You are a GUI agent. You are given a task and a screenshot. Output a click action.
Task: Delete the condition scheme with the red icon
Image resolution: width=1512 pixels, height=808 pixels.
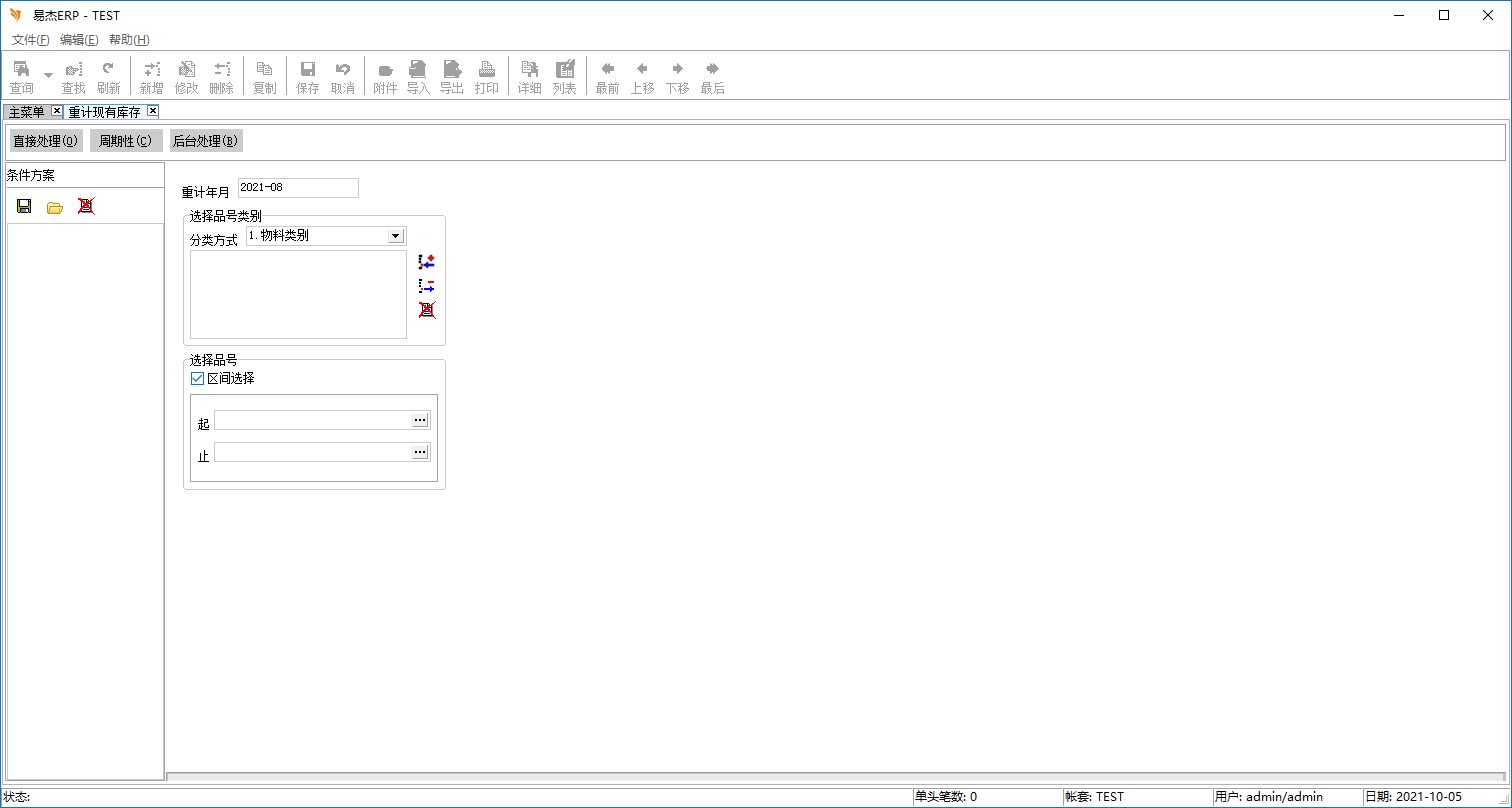point(86,206)
